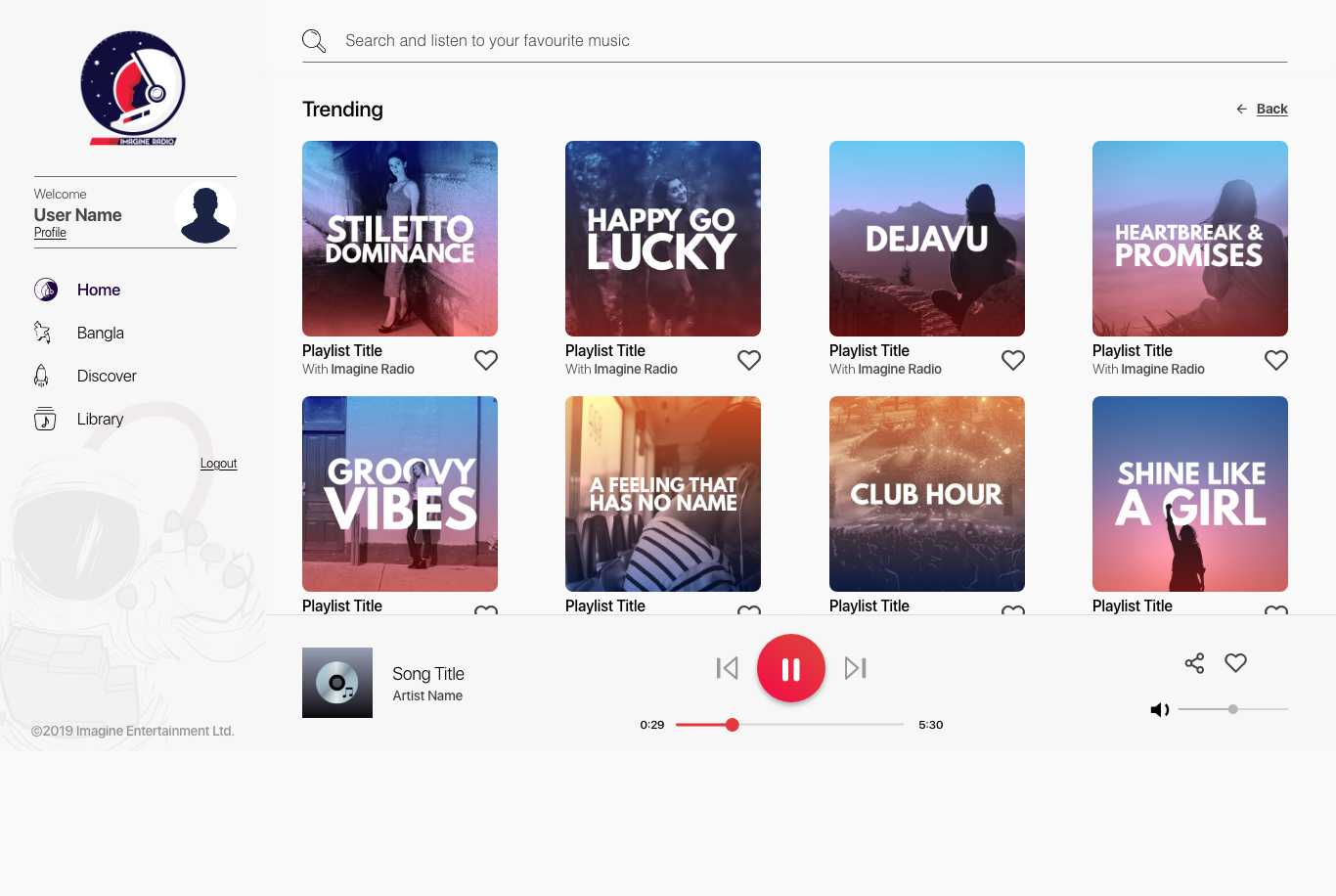Screen dimensions: 1336x896
Task: Mute using the speaker icon
Action: (1160, 709)
